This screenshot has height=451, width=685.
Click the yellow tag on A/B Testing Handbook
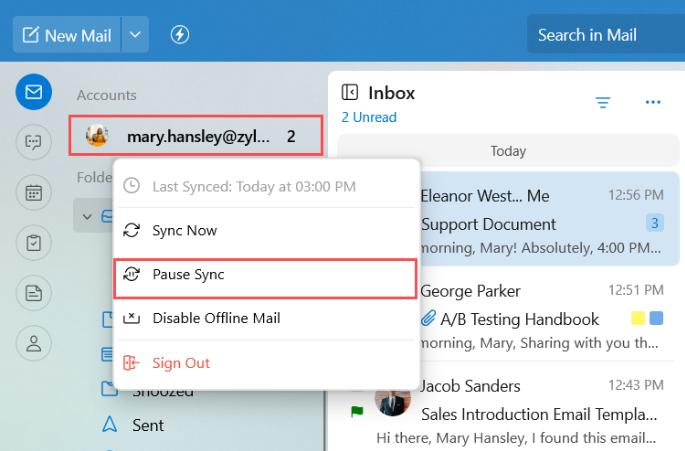(638, 318)
